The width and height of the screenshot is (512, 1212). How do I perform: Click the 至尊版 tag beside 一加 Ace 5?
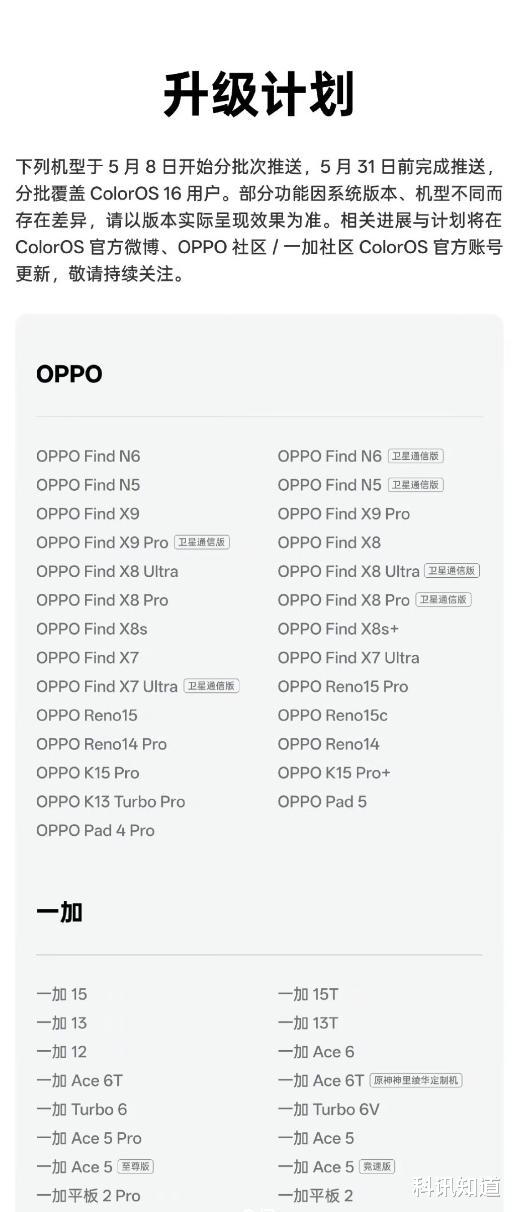tap(136, 1167)
